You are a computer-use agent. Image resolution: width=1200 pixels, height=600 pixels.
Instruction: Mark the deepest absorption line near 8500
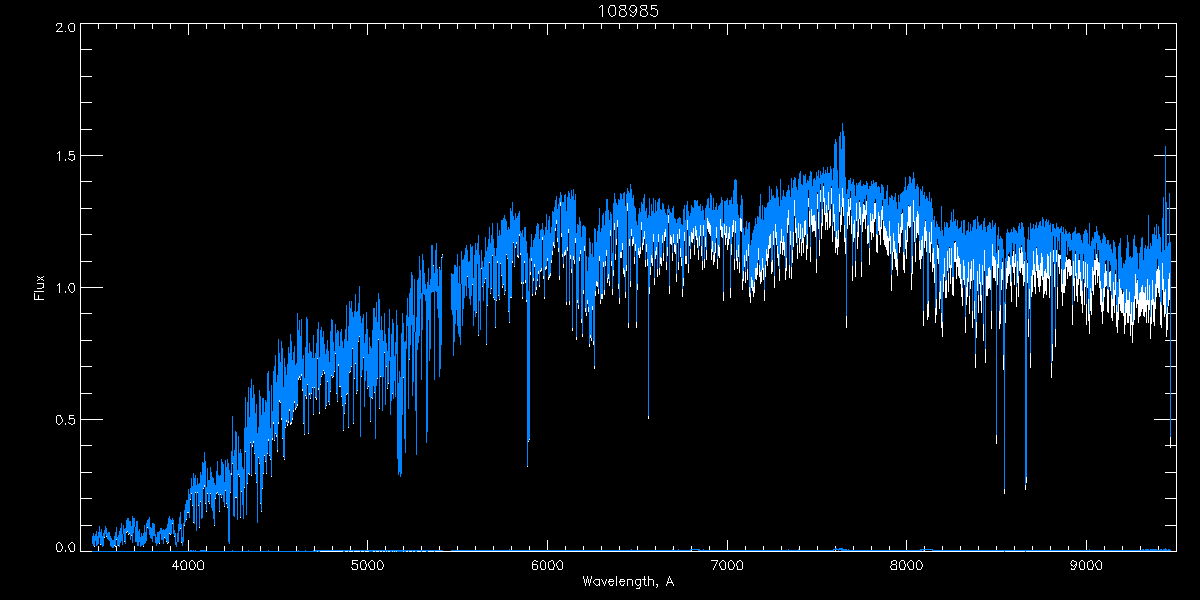[1004, 490]
